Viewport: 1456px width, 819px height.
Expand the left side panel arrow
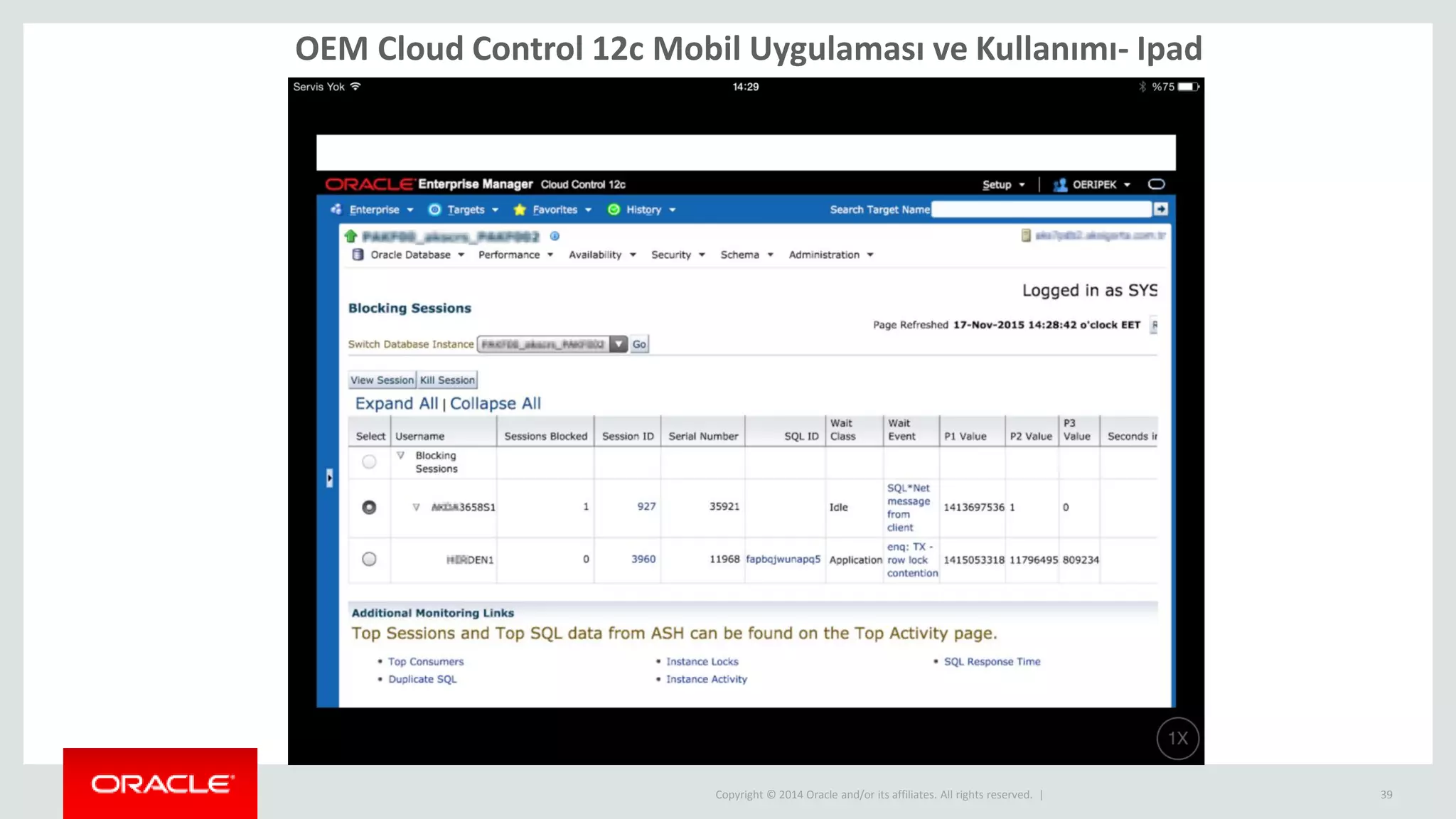[x=329, y=478]
